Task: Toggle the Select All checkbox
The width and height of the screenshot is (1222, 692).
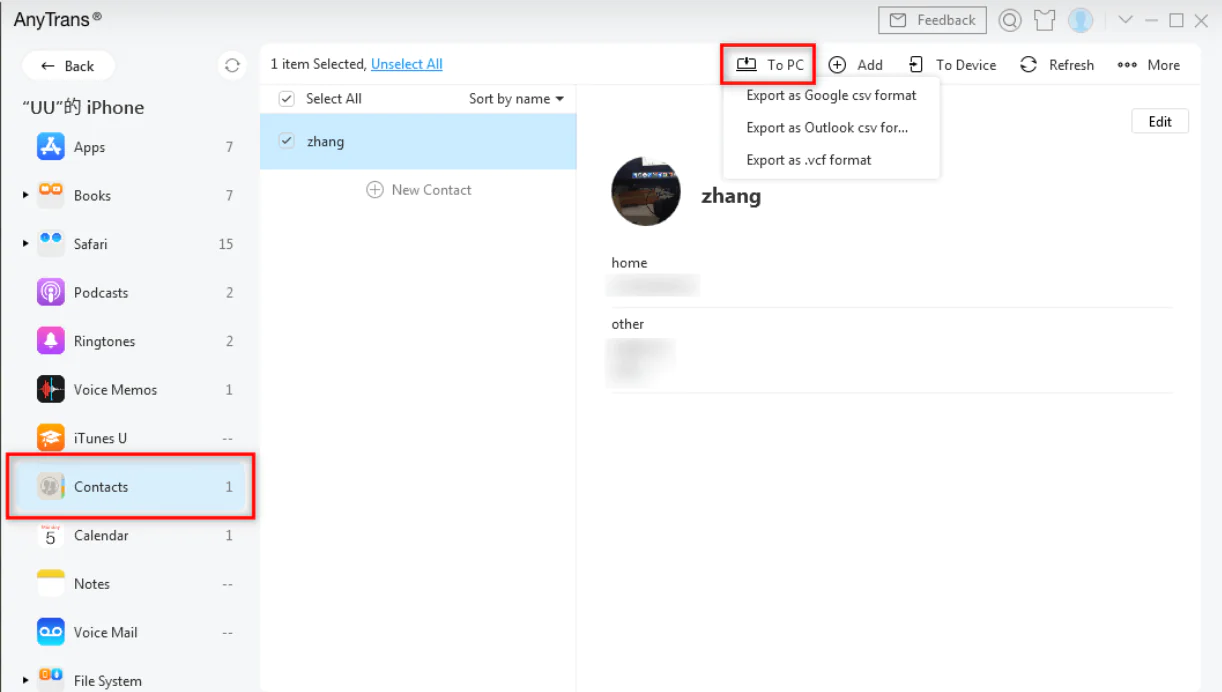Action: [x=287, y=98]
